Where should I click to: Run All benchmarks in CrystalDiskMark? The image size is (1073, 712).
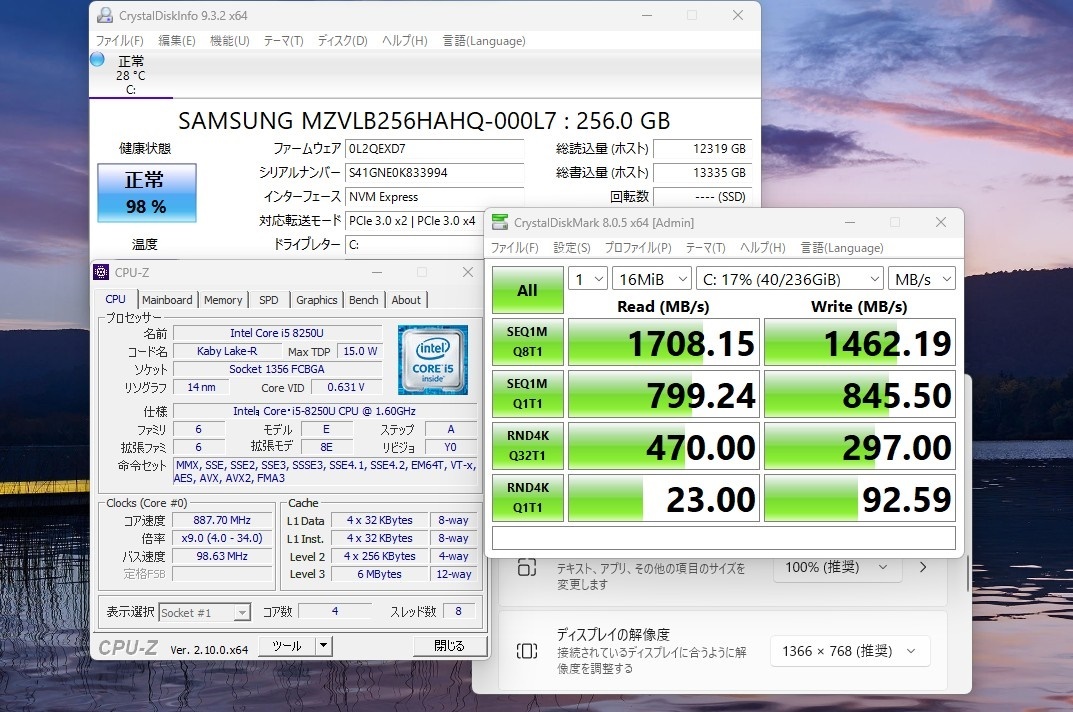[528, 290]
